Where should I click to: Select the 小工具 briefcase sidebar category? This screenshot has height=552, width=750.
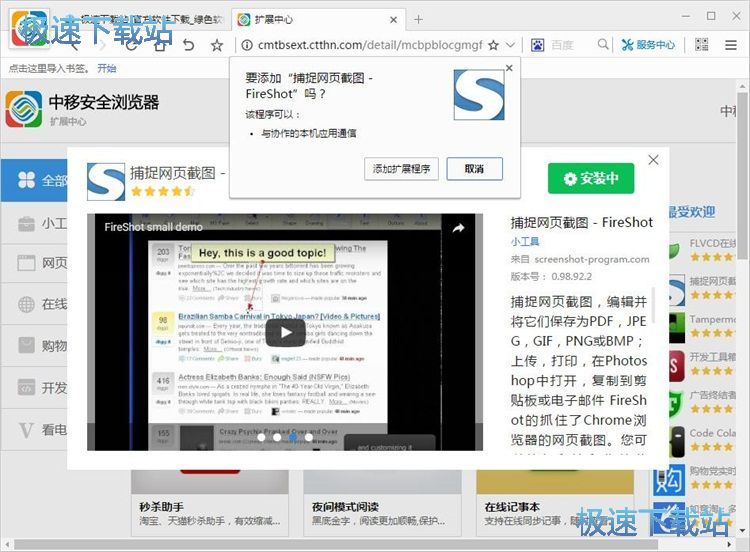[x=34, y=223]
